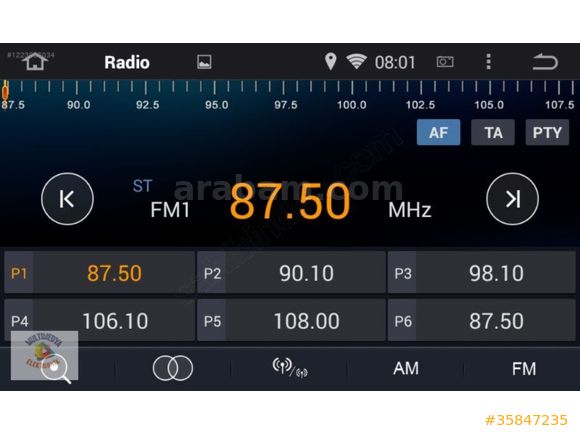This screenshot has width=580, height=435.
Task: Tap the GPS location pin icon
Action: (x=330, y=61)
